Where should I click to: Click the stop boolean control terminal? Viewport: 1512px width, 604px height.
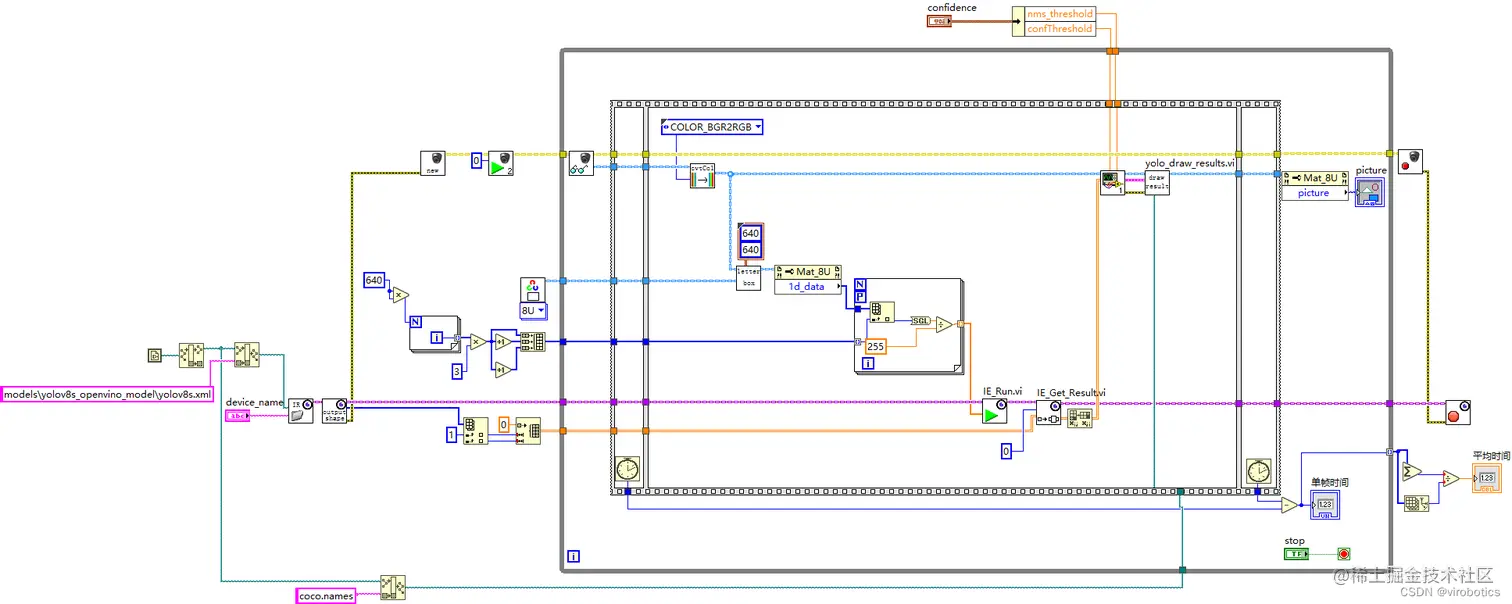[x=1297, y=553]
